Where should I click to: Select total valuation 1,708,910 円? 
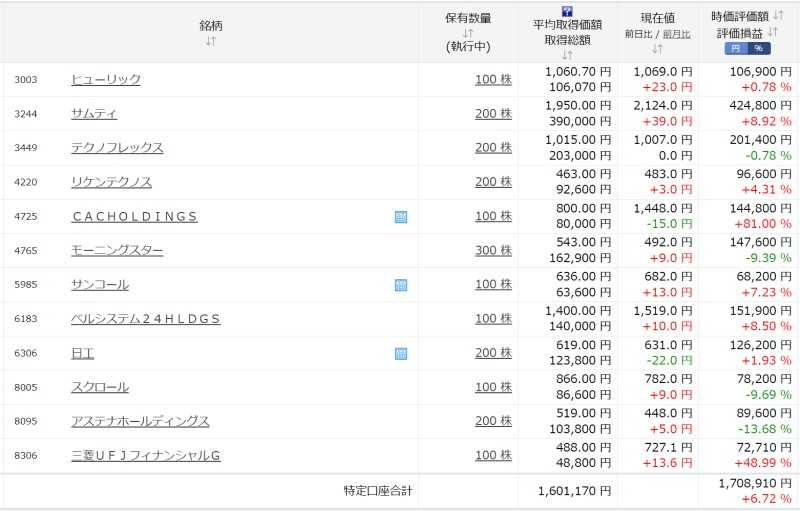click(755, 483)
